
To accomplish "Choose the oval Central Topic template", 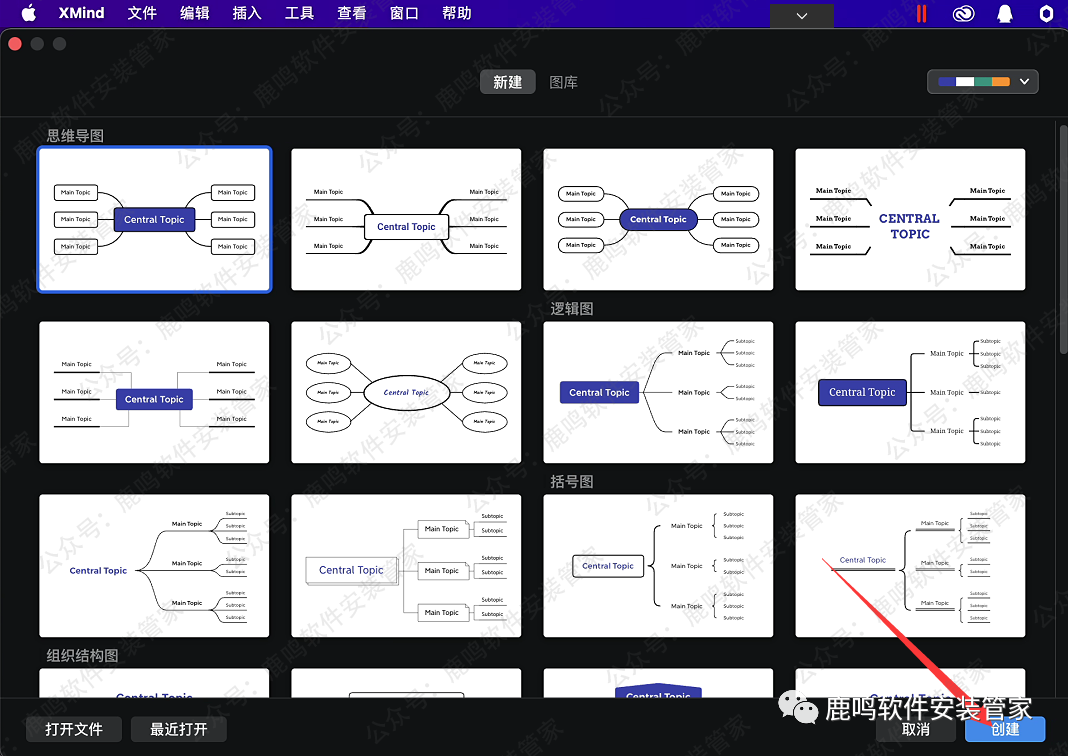I will coord(406,392).
